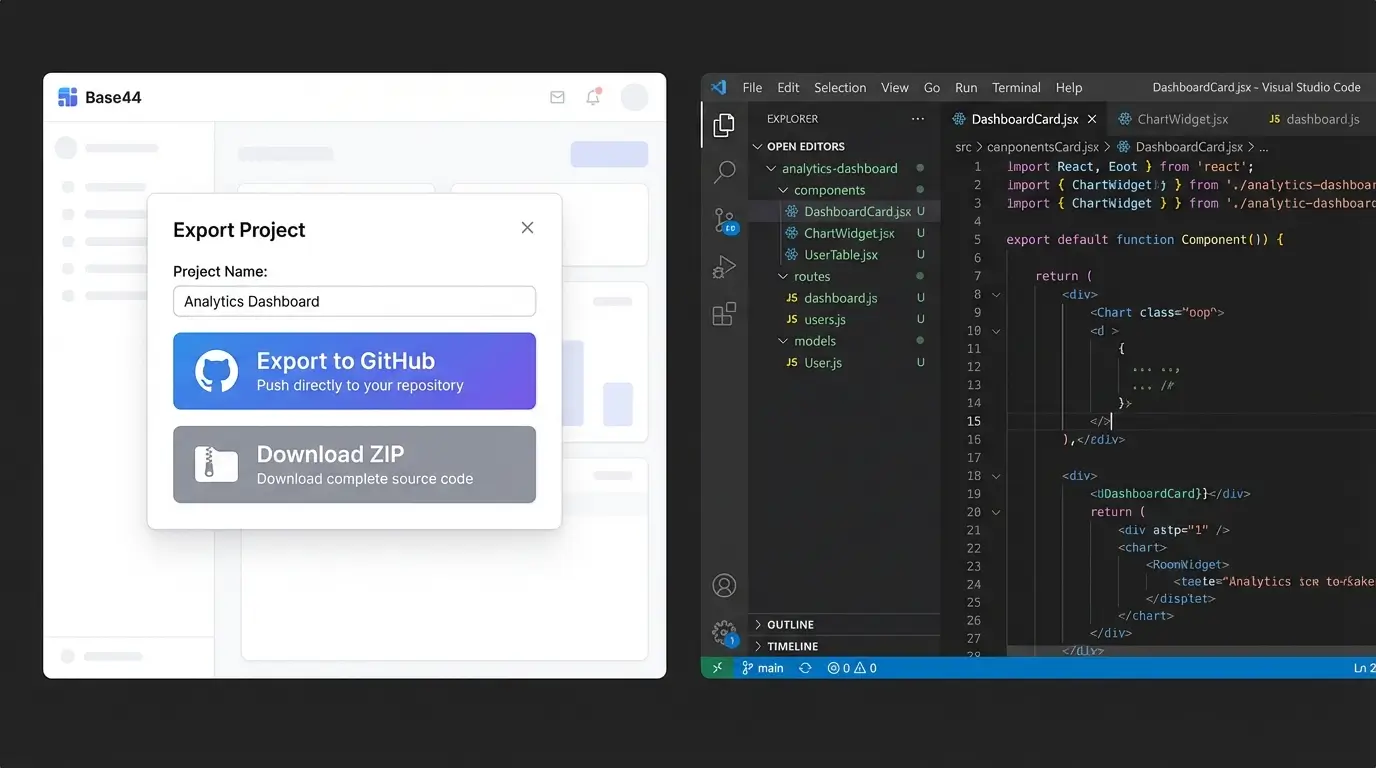The width and height of the screenshot is (1376, 768).
Task: Click the sync changes icon next to main branch
Action: point(805,667)
